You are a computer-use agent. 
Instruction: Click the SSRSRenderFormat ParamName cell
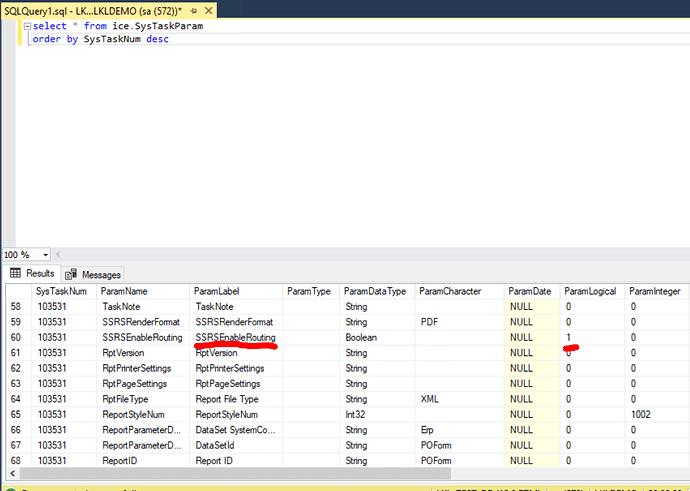pyautogui.click(x=143, y=322)
